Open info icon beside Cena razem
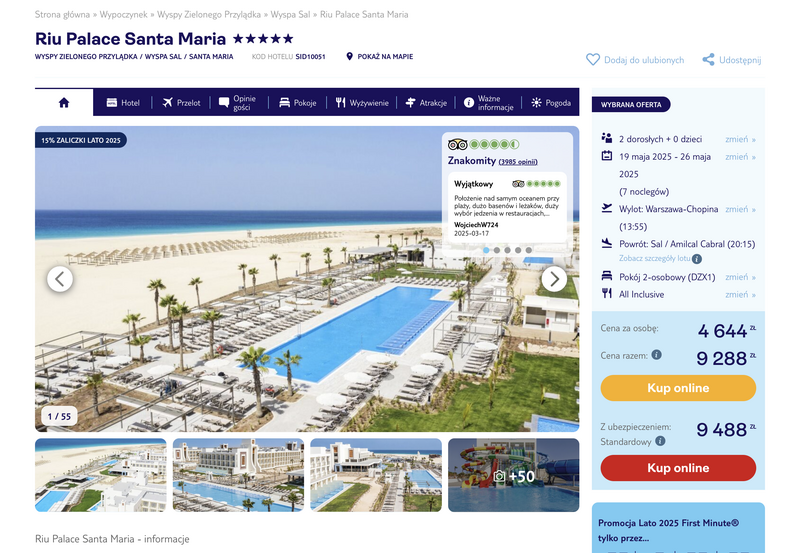The image size is (800, 553). [x=657, y=355]
